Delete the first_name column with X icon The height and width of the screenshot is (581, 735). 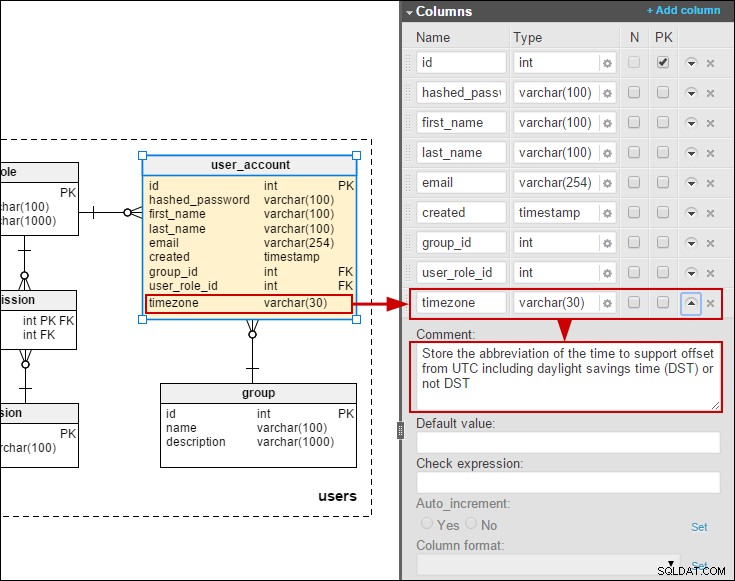point(710,123)
